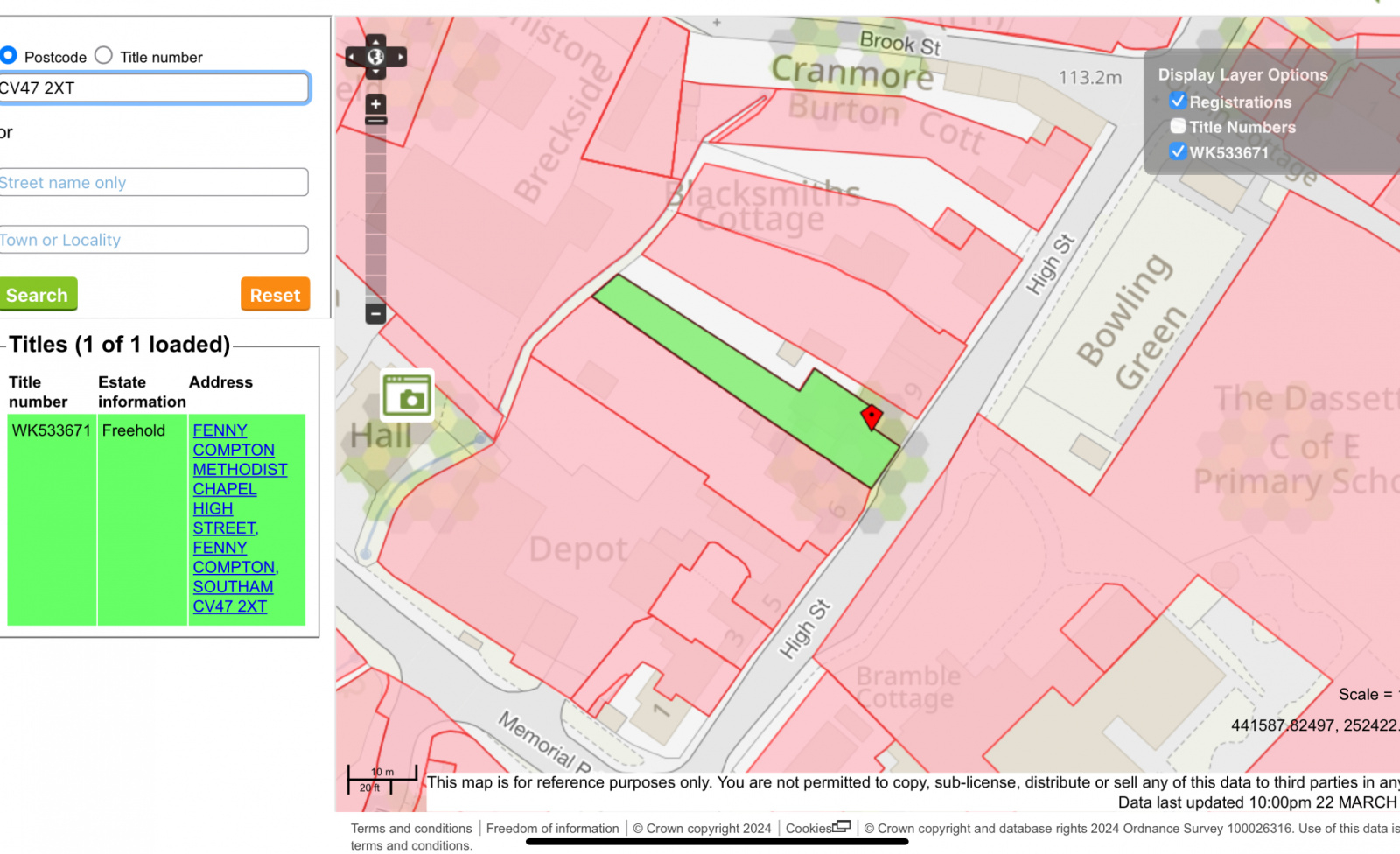Open the Crown copyright 2024 link
Image resolution: width=1400 pixels, height=854 pixels.
702,829
